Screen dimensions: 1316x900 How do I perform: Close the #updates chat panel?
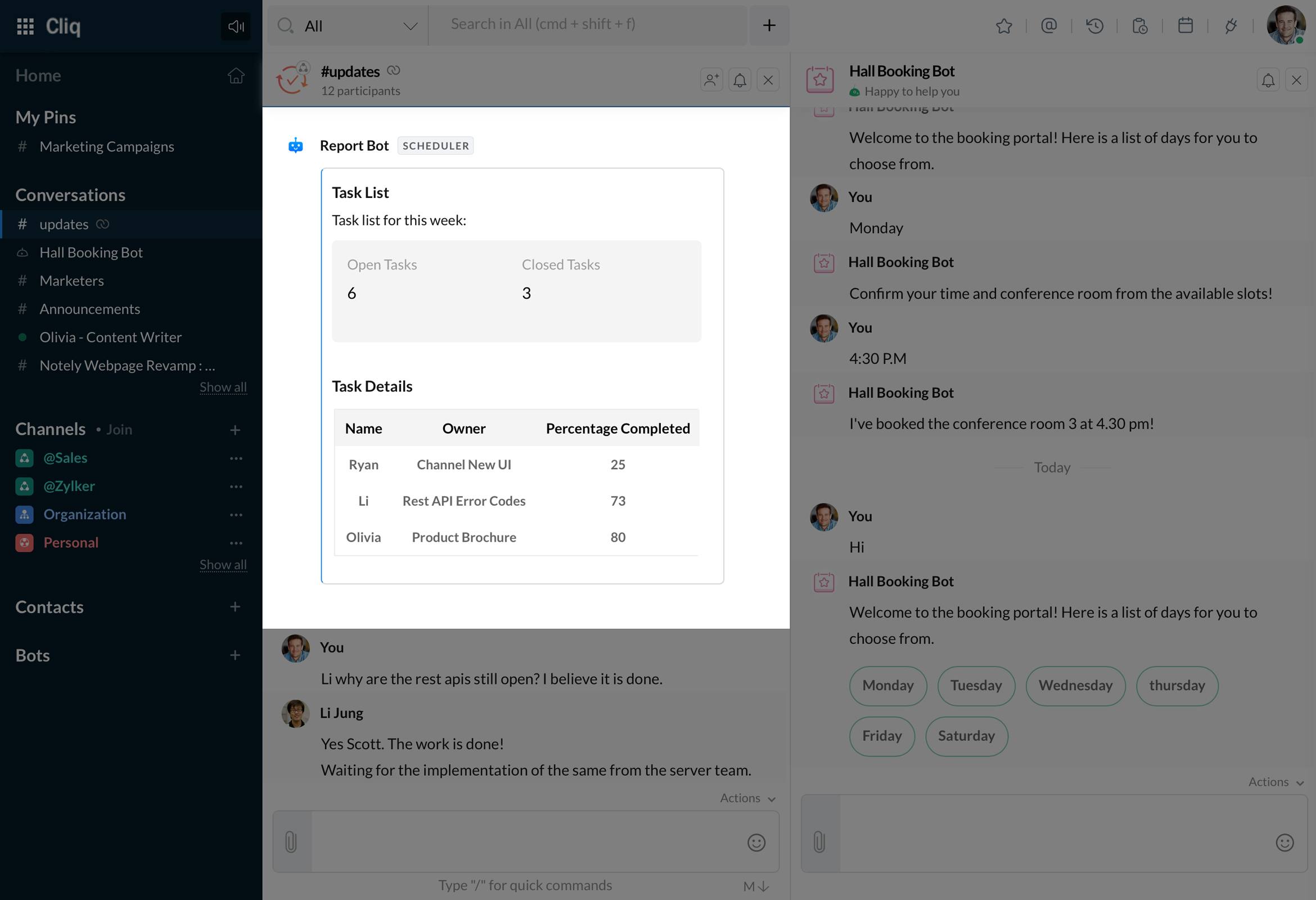coord(768,80)
